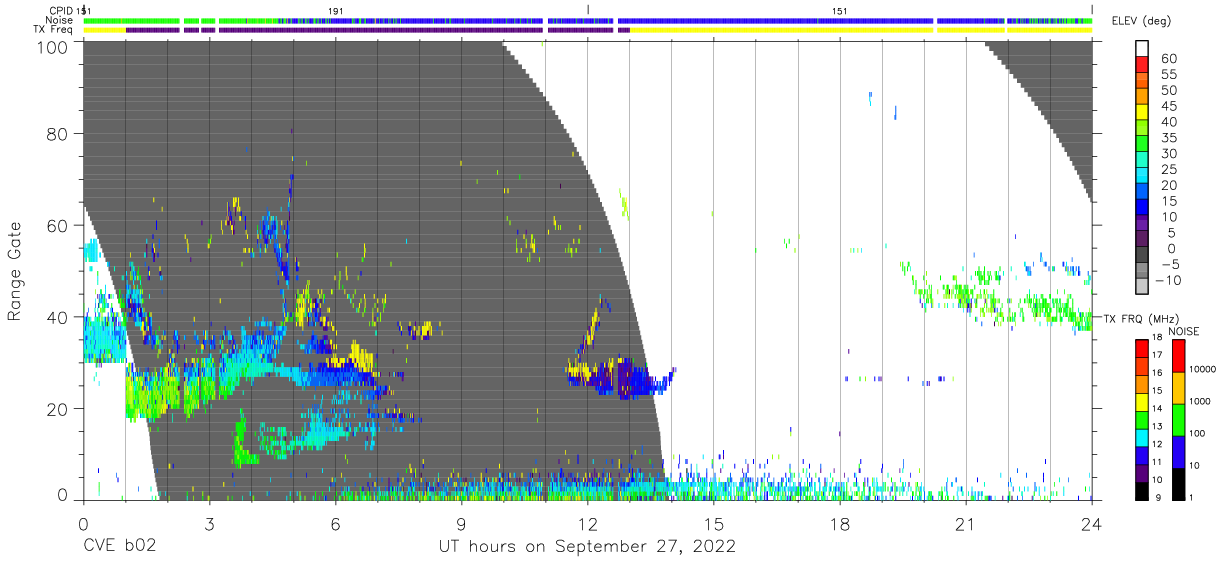Image resolution: width=1228 pixels, height=567 pixels.
Task: Click the 17 label on the TX FRQ bar
Action: [x=1157, y=355]
